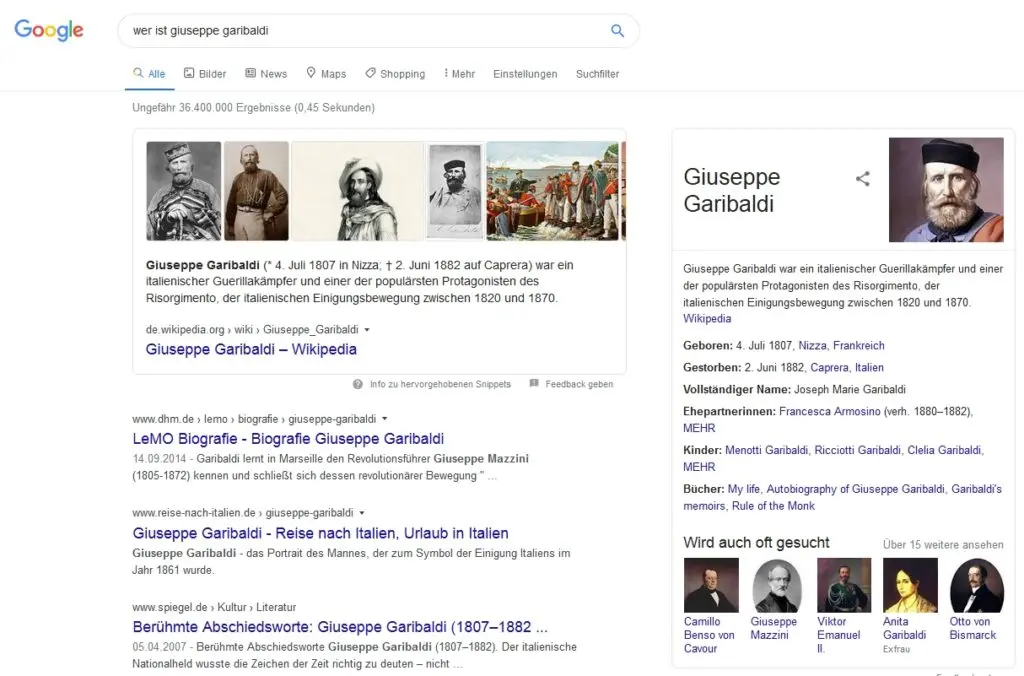Open the Maps tab

[326, 74]
